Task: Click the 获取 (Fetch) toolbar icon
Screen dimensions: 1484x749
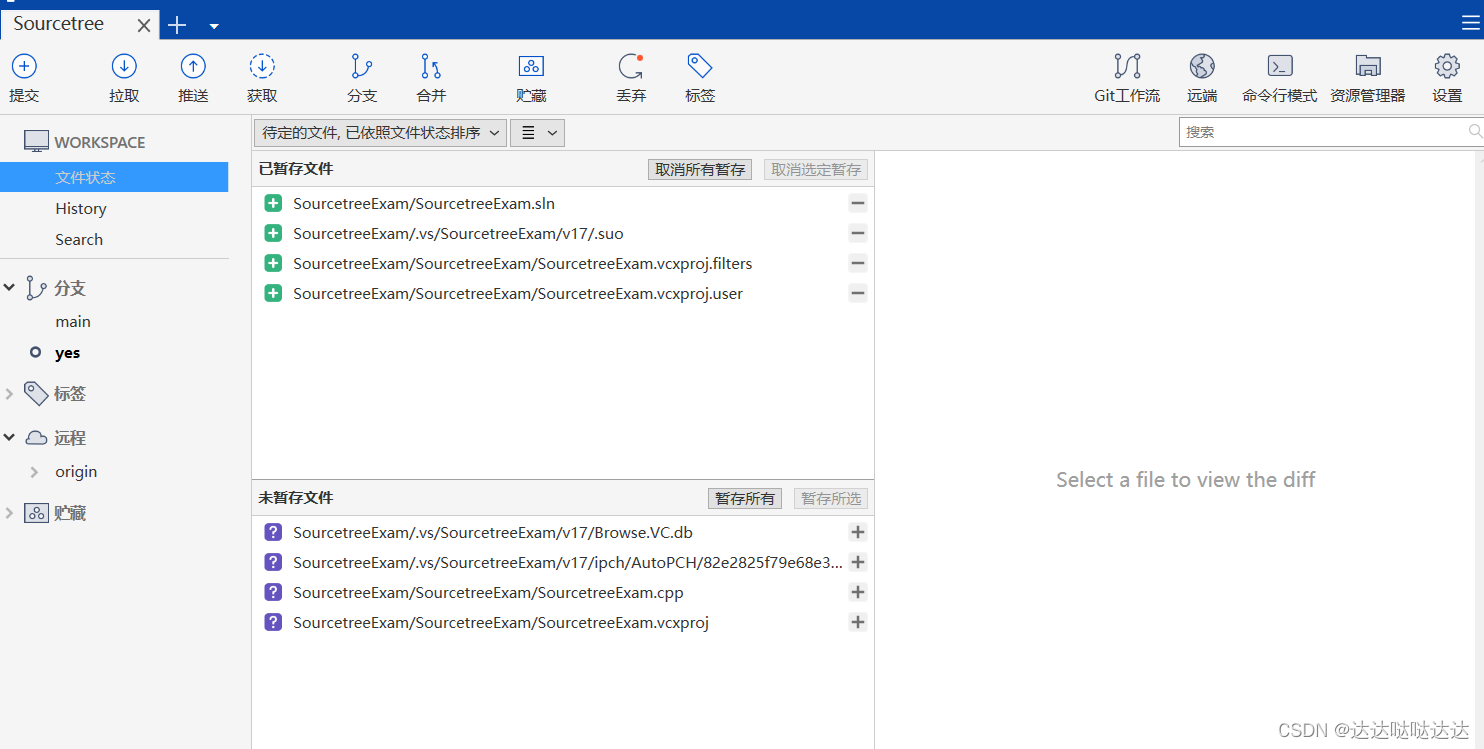Action: [262, 78]
